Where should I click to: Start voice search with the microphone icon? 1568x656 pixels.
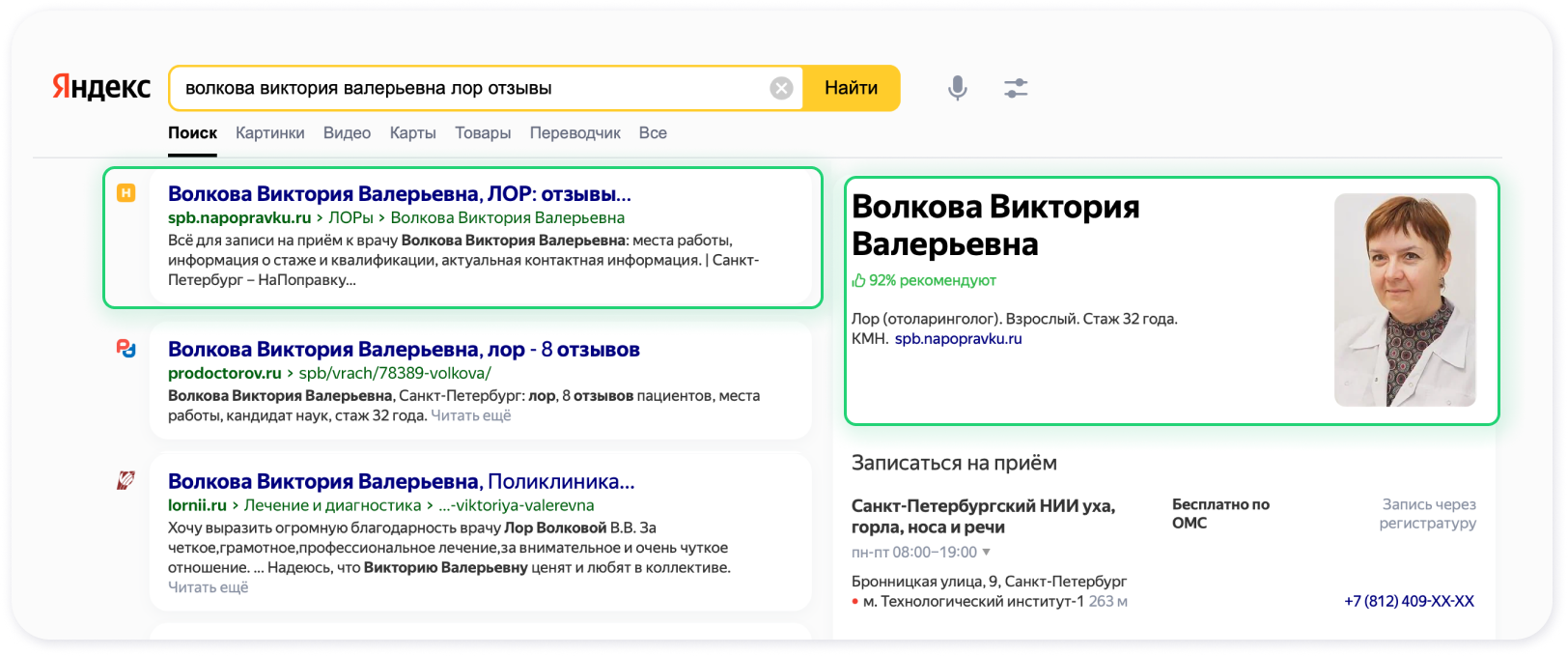[957, 88]
